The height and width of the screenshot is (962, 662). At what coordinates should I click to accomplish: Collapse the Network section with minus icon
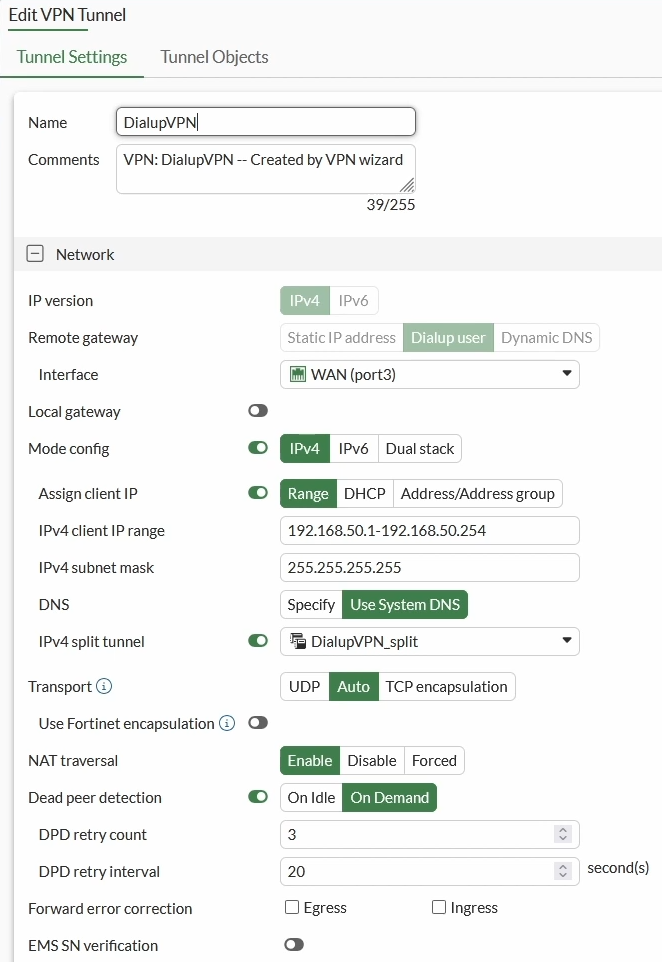point(35,253)
